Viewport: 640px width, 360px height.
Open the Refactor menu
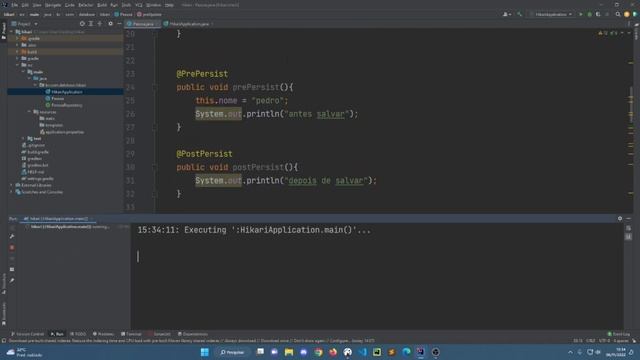coord(86,5)
